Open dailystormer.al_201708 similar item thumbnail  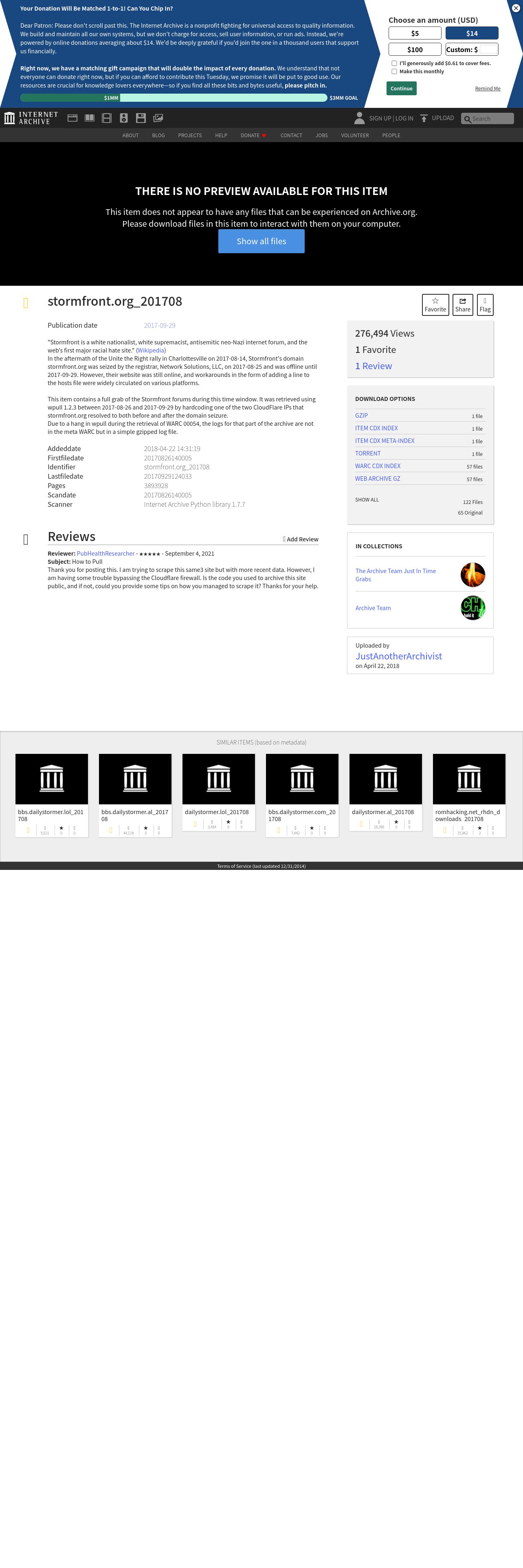(385, 779)
